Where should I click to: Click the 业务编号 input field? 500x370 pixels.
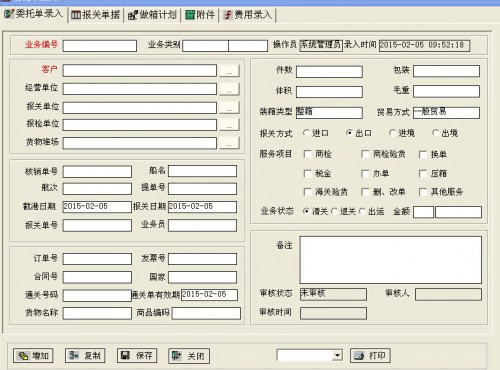[x=100, y=46]
